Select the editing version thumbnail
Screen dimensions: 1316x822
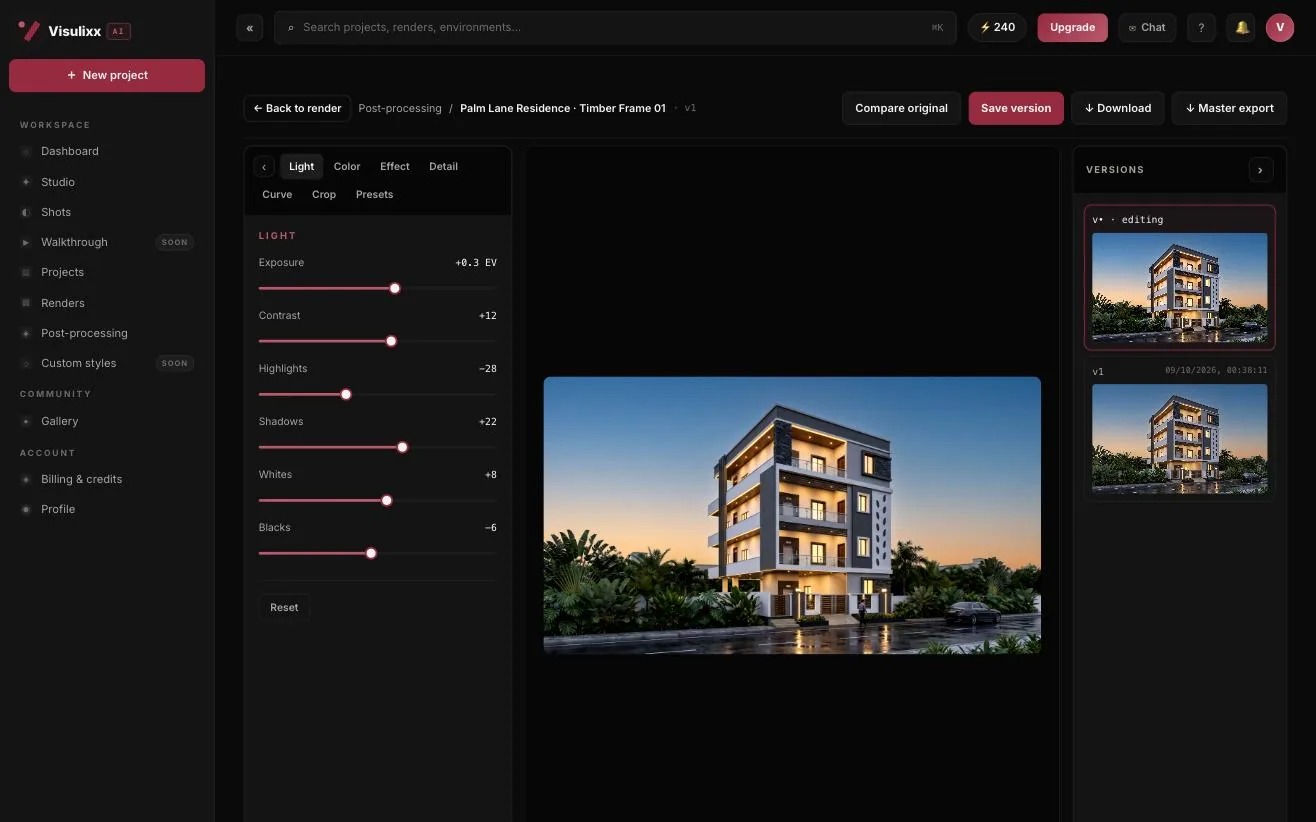pyautogui.click(x=1180, y=288)
